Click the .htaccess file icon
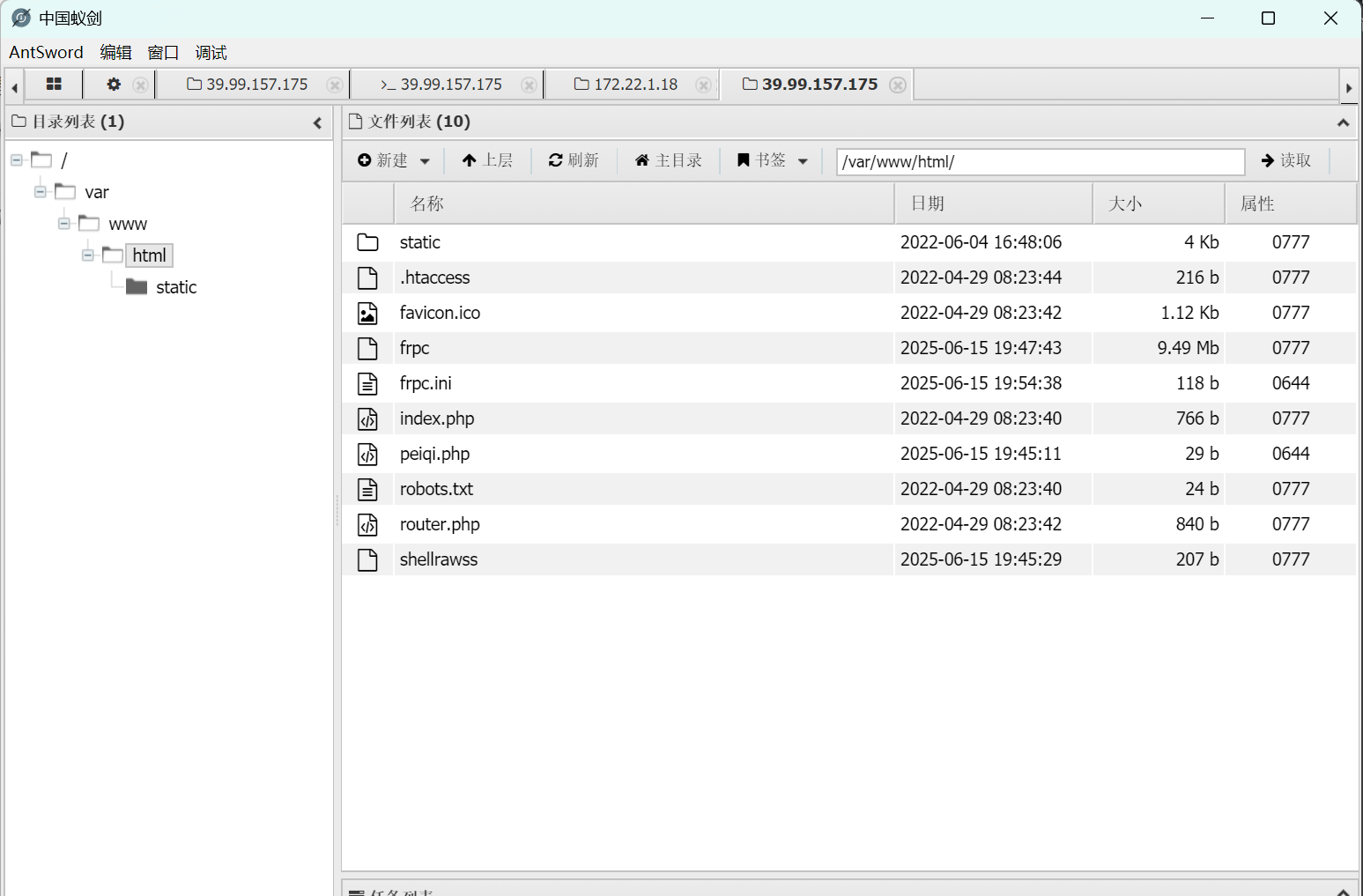The image size is (1363, 896). tap(367, 278)
